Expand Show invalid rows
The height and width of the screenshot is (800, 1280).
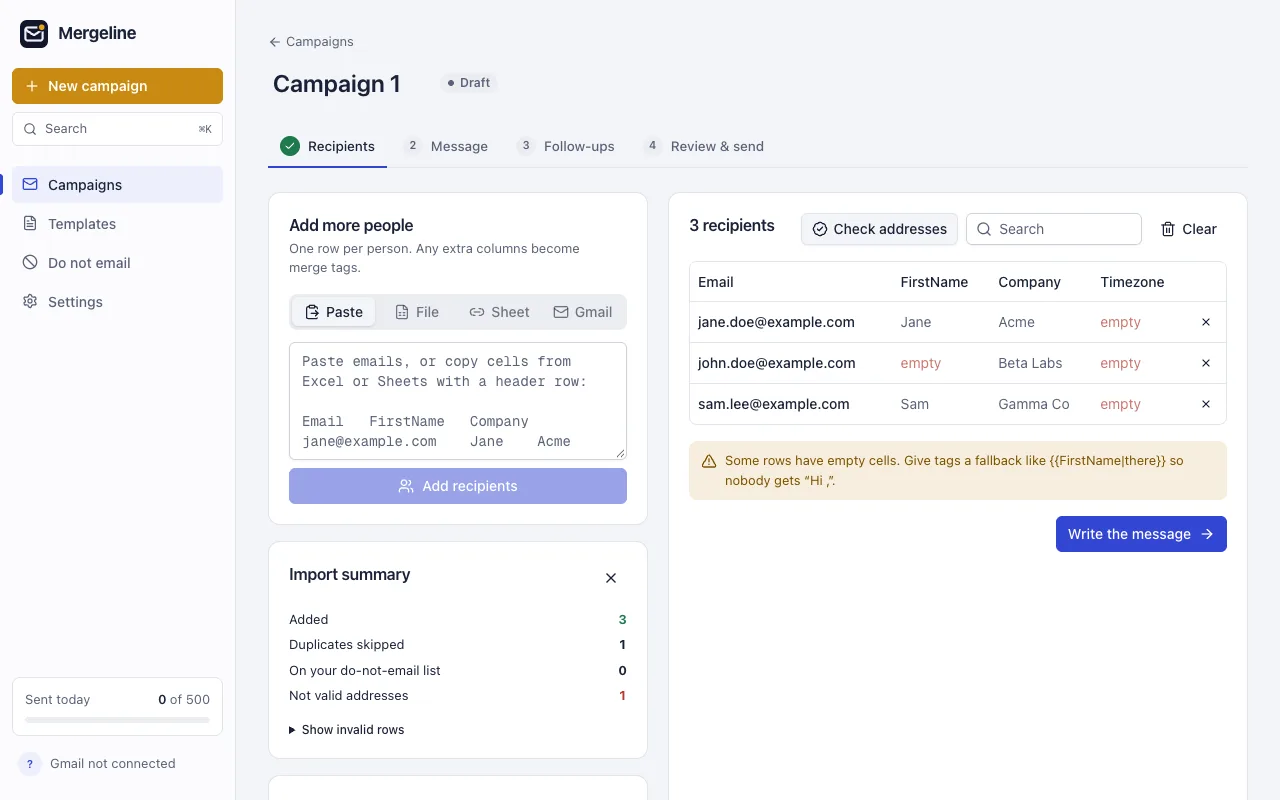point(347,730)
